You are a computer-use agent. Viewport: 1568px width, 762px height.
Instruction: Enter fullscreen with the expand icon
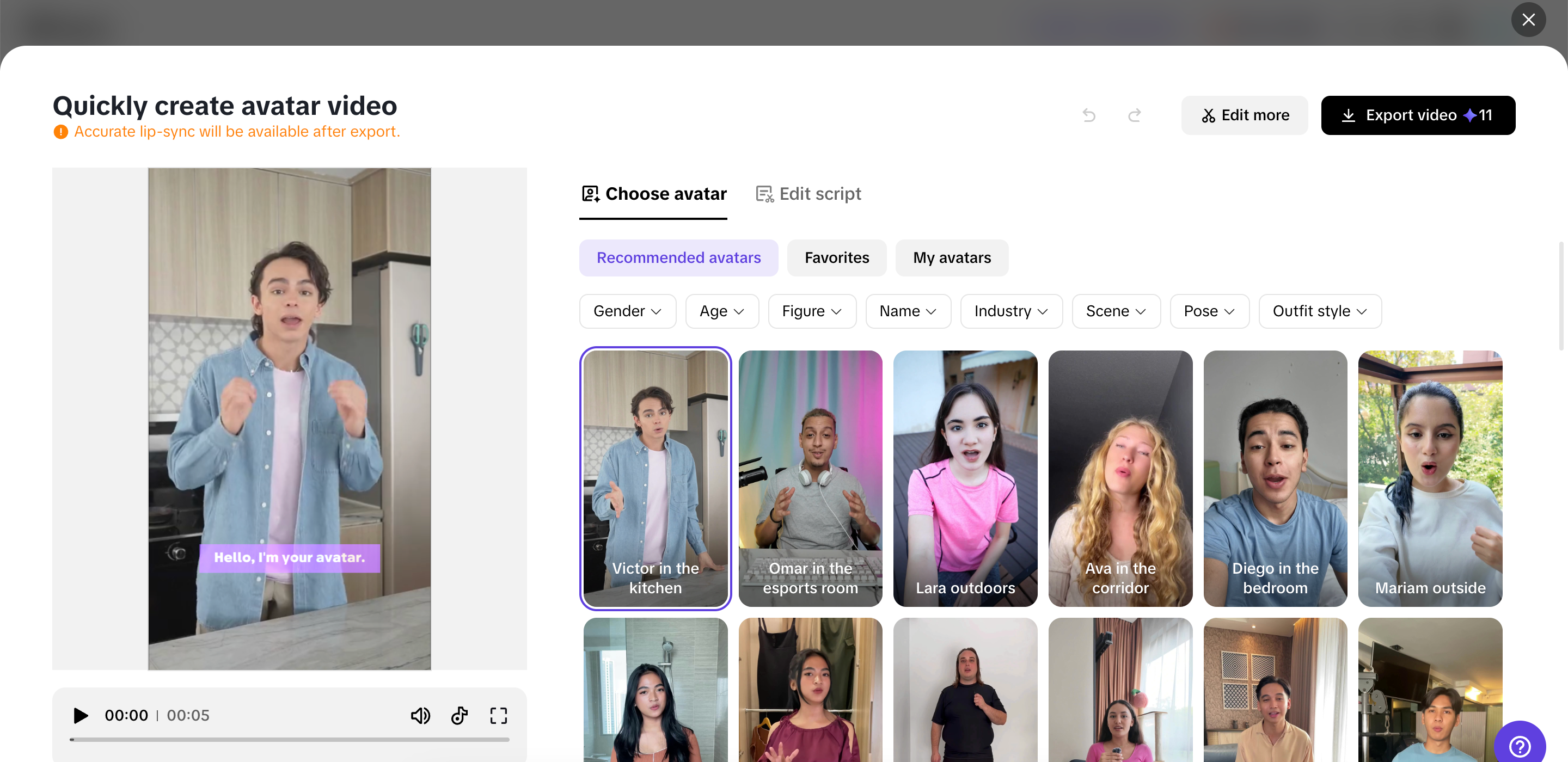pyautogui.click(x=499, y=715)
